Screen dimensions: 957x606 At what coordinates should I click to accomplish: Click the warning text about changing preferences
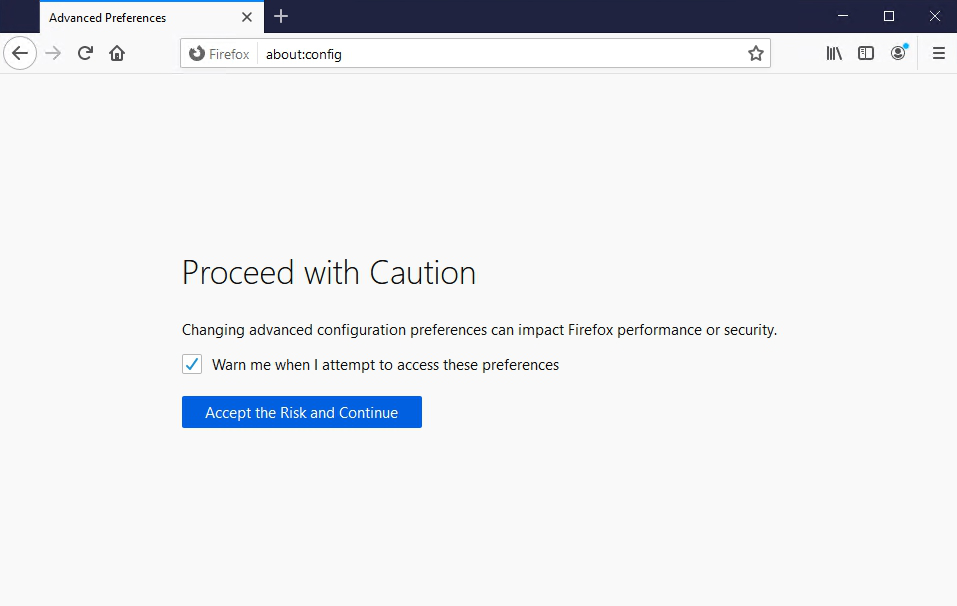coord(479,330)
